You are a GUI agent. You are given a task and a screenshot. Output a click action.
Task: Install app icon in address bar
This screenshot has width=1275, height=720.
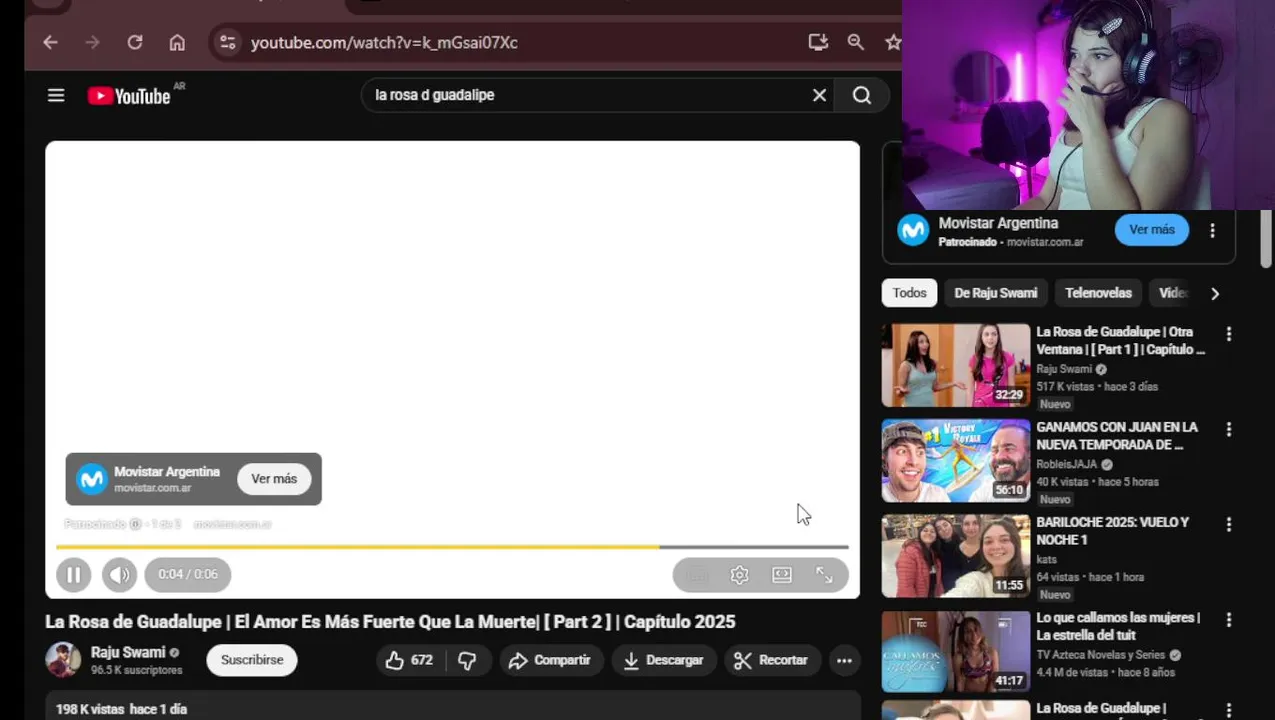click(818, 42)
